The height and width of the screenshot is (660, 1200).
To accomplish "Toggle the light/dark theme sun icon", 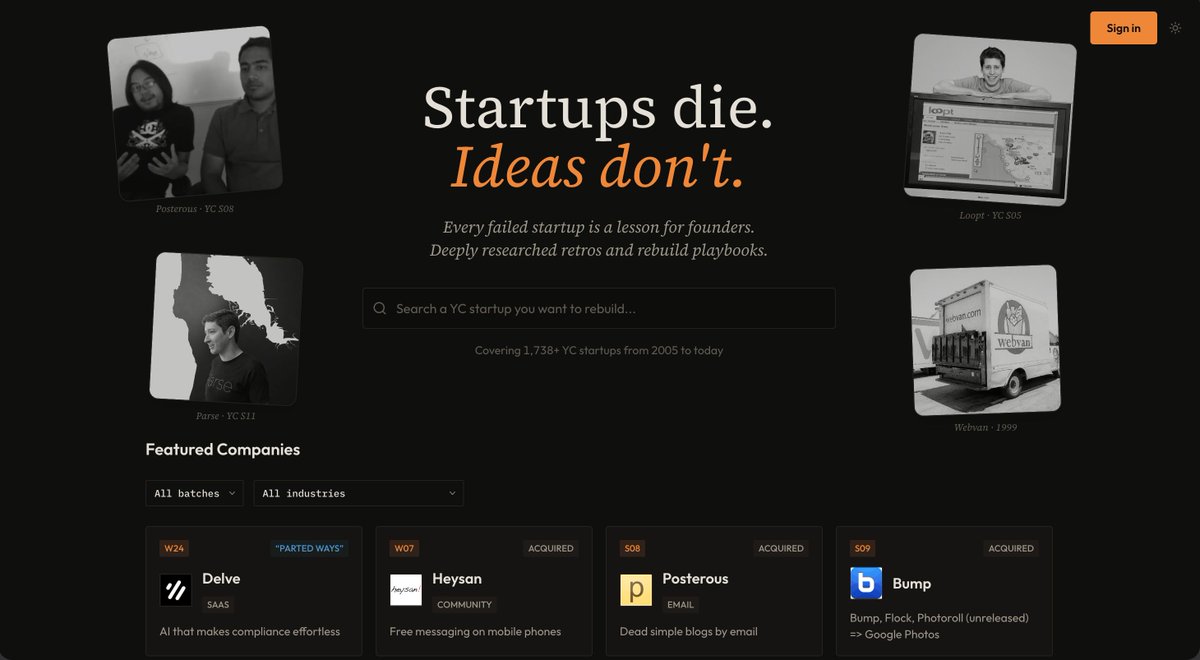I will (x=1175, y=28).
